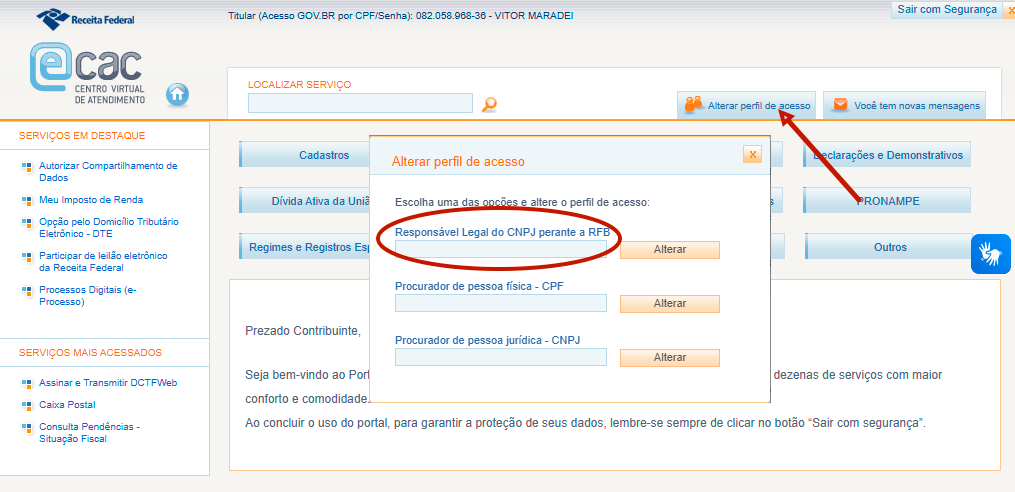Open Assinar e Transmitir DCTFWeb link
The height and width of the screenshot is (492, 1015).
pos(108,383)
